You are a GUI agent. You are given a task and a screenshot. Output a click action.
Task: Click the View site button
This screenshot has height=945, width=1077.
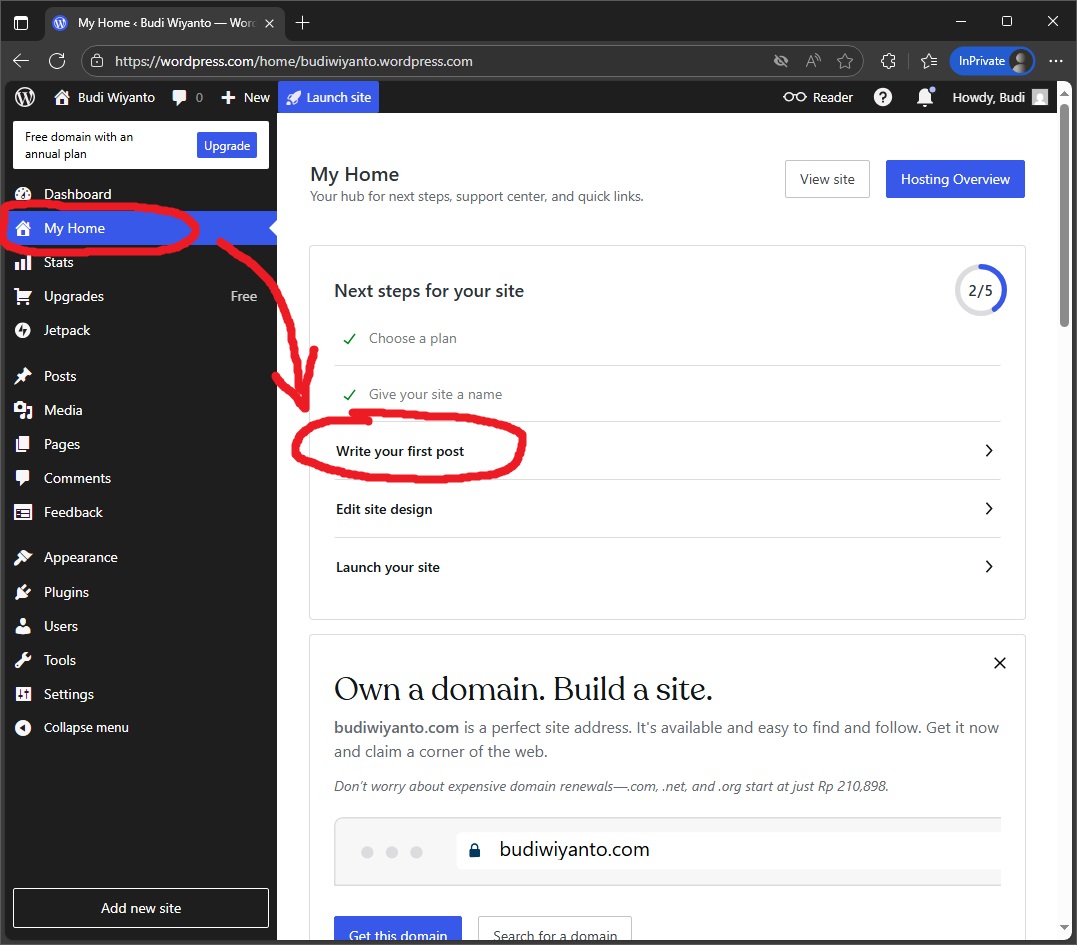click(827, 179)
